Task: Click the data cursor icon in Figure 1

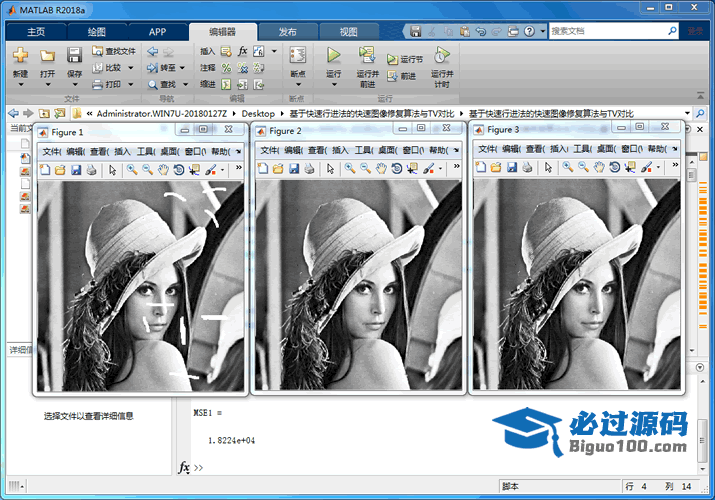Action: click(x=194, y=170)
